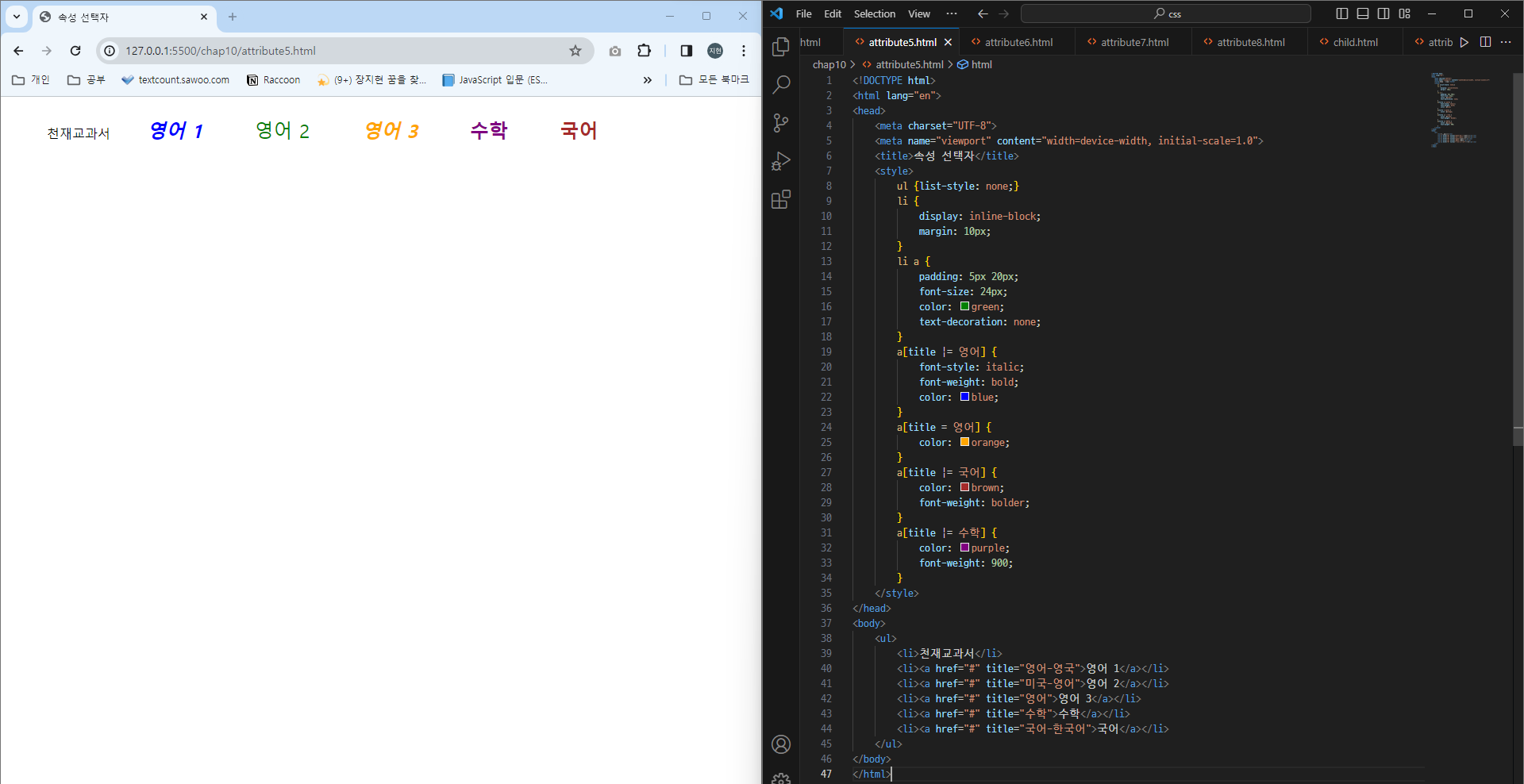Image resolution: width=1524 pixels, height=784 pixels.
Task: Open the Chrome extensions puzzle icon
Action: point(645,51)
